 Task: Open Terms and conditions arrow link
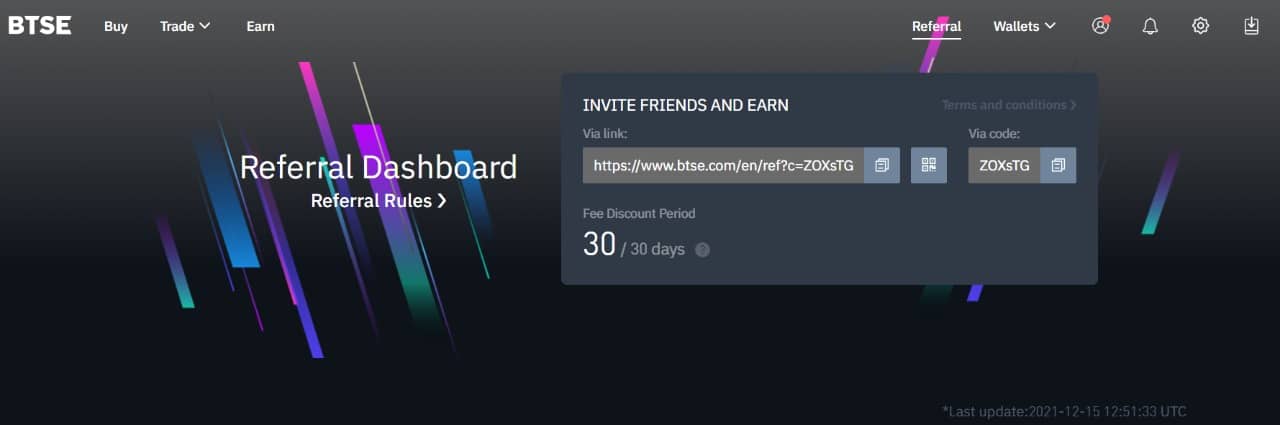(x=1009, y=105)
